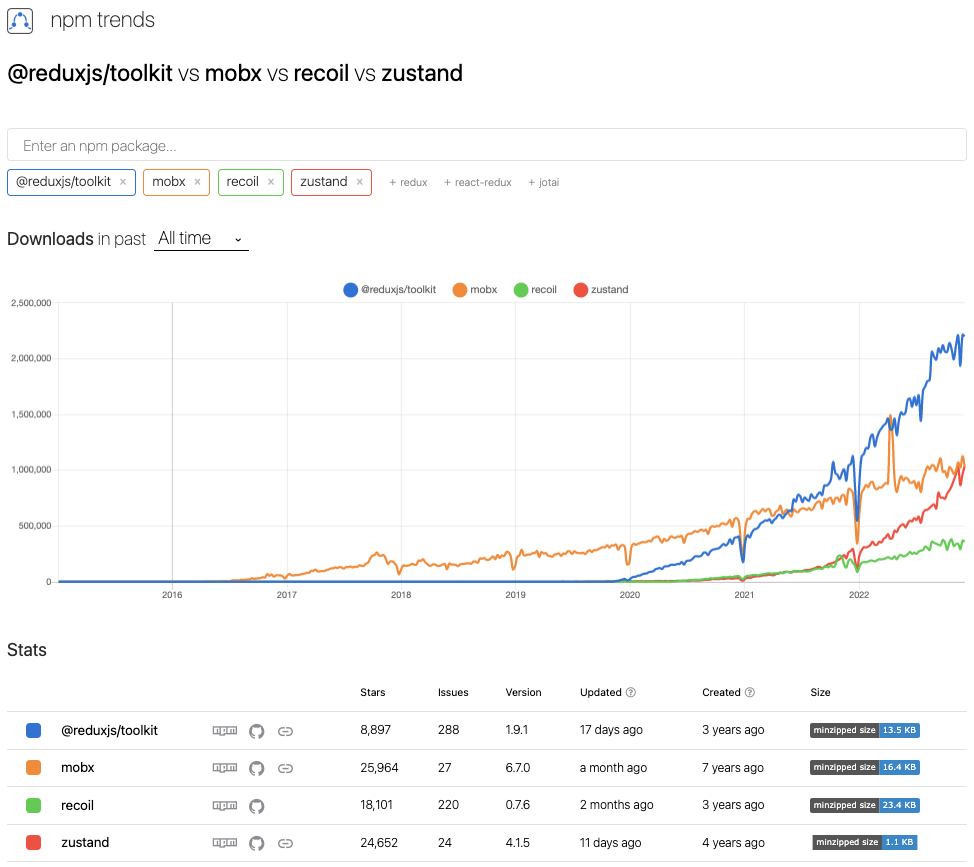Viewport: 974px width, 867px height.
Task: Select the Issues column header
Action: (453, 692)
